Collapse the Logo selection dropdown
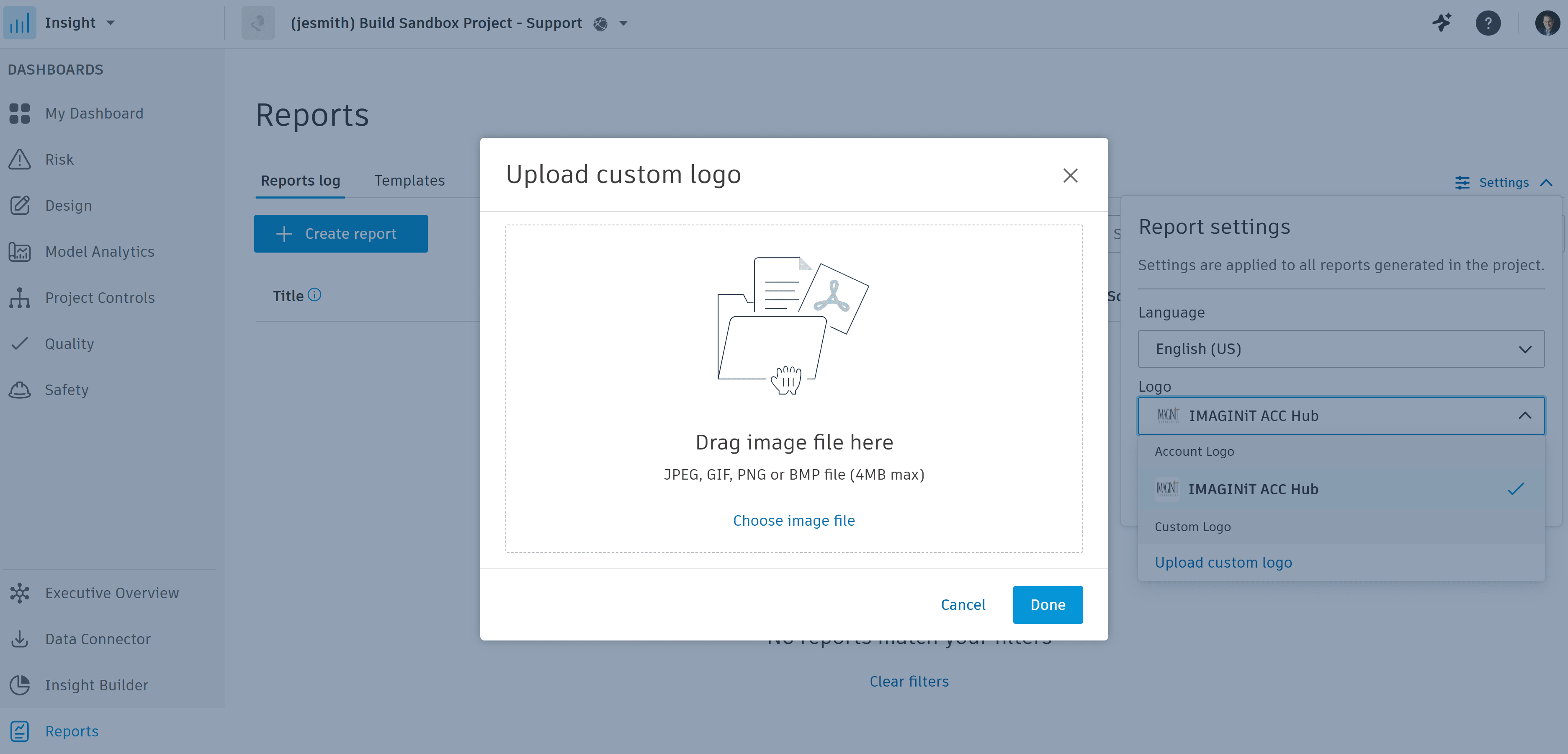The image size is (1568, 754). [1524, 416]
